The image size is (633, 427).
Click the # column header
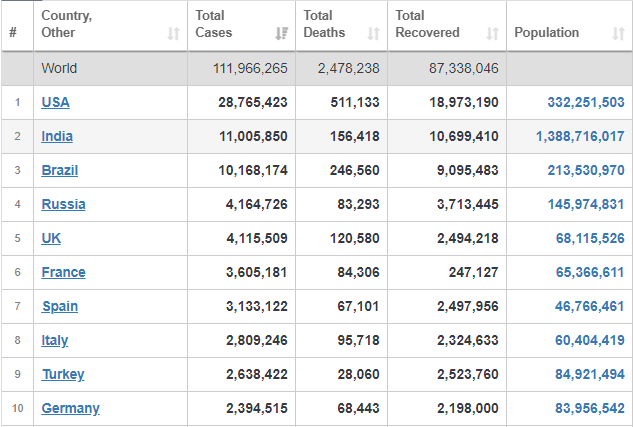(x=13, y=32)
